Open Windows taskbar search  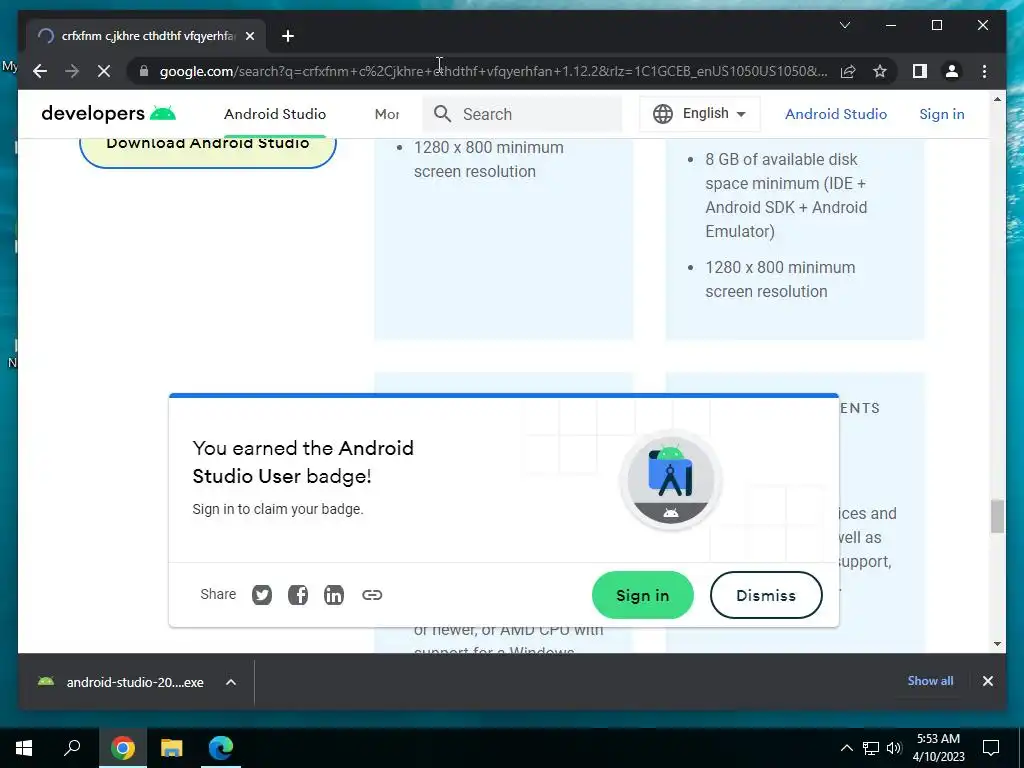(x=72, y=748)
